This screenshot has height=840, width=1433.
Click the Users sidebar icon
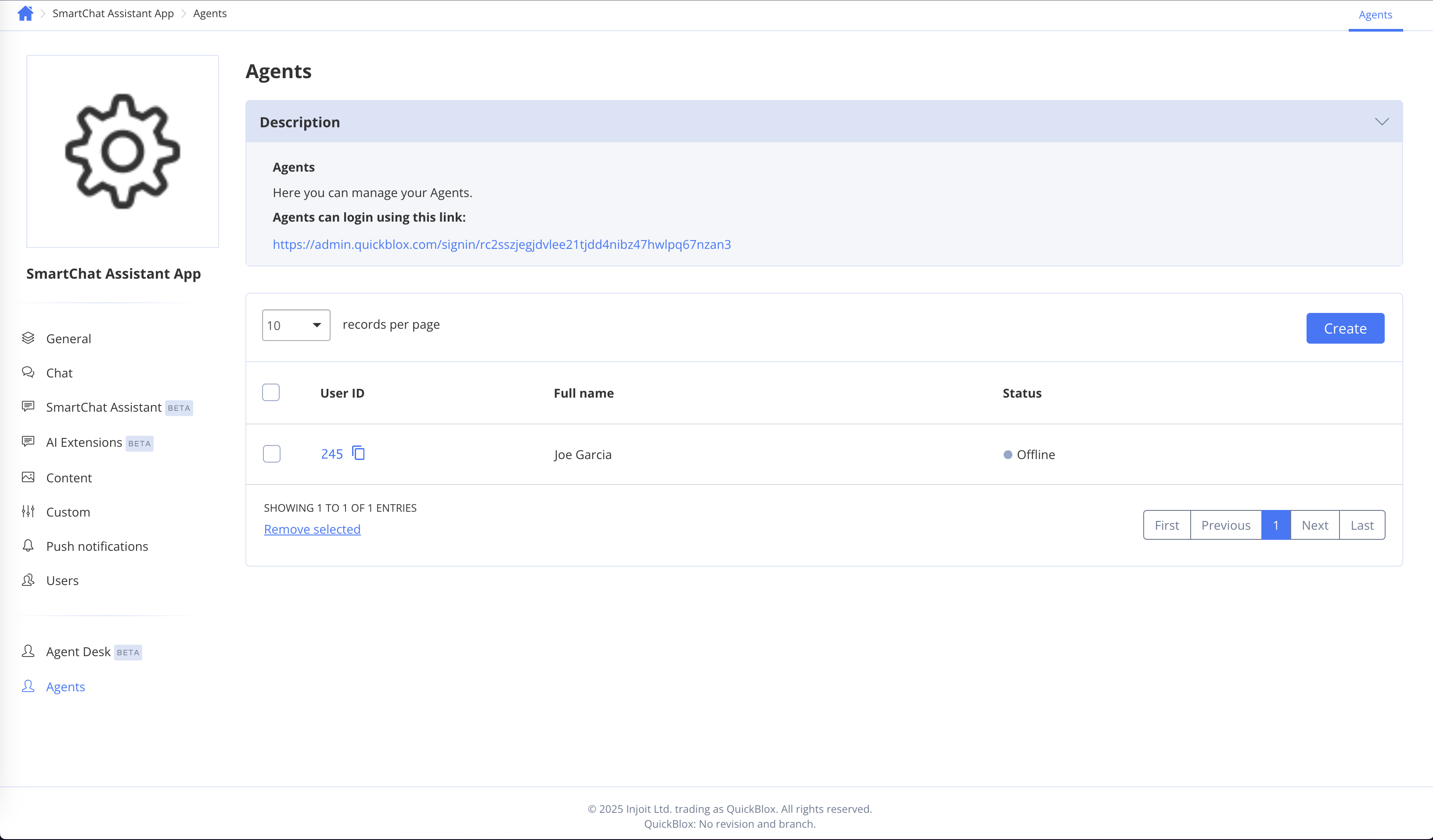pos(28,580)
